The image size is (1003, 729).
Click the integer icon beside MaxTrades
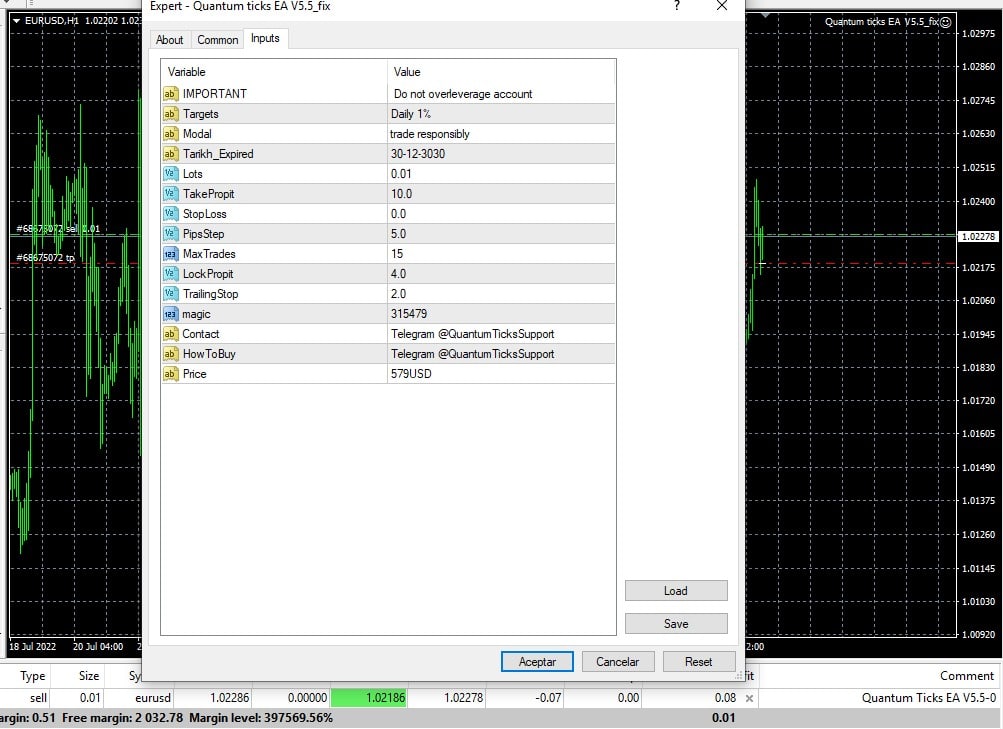click(170, 254)
